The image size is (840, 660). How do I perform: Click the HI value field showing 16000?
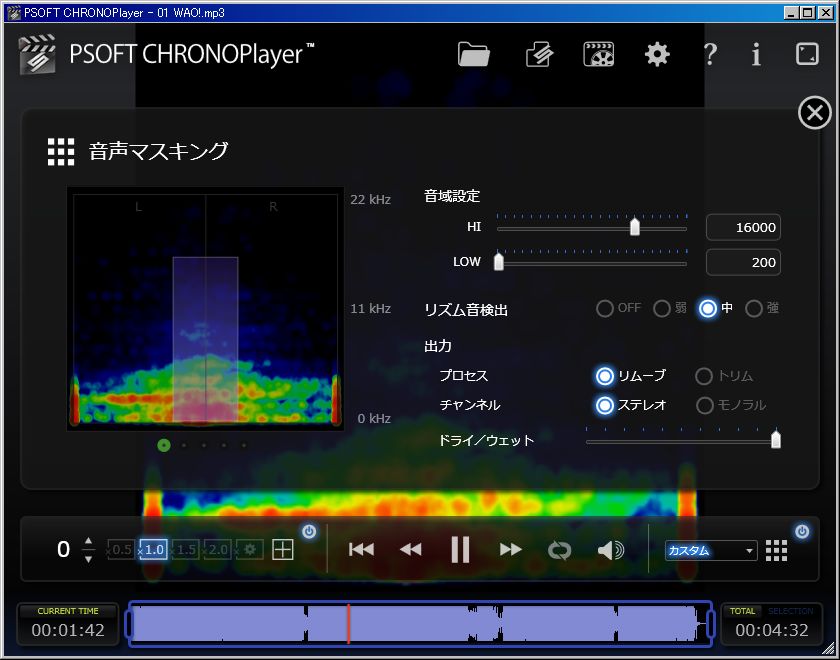(743, 227)
